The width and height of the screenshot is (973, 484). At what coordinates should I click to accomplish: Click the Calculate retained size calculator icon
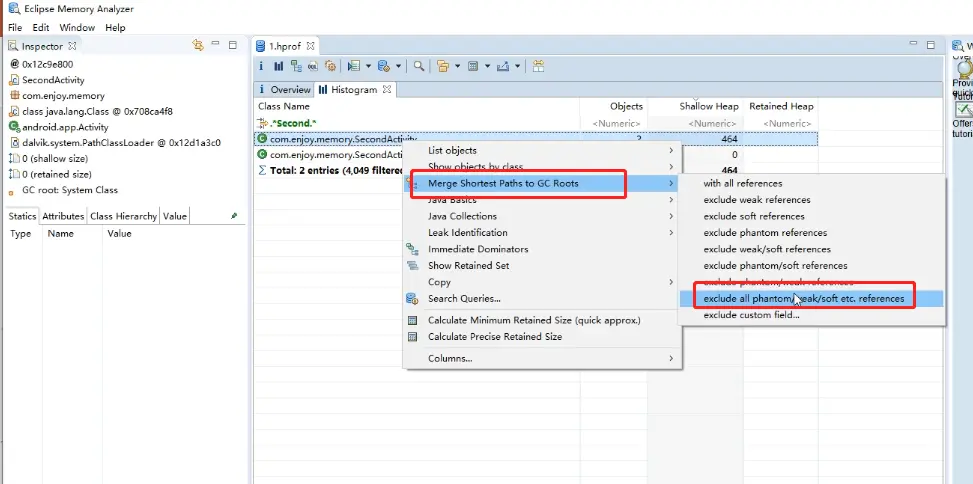(x=473, y=66)
